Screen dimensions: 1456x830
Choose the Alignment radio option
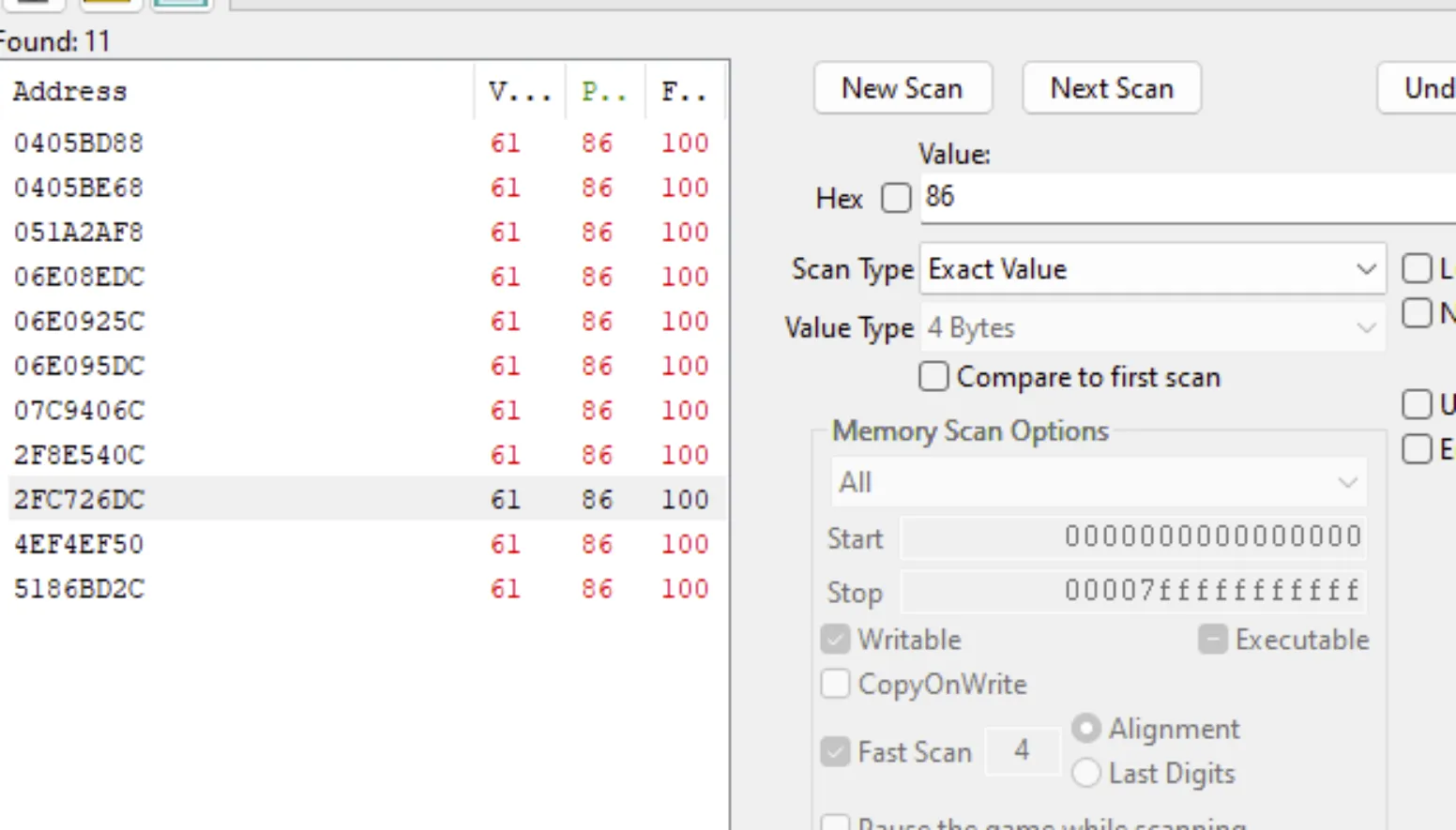click(1085, 729)
